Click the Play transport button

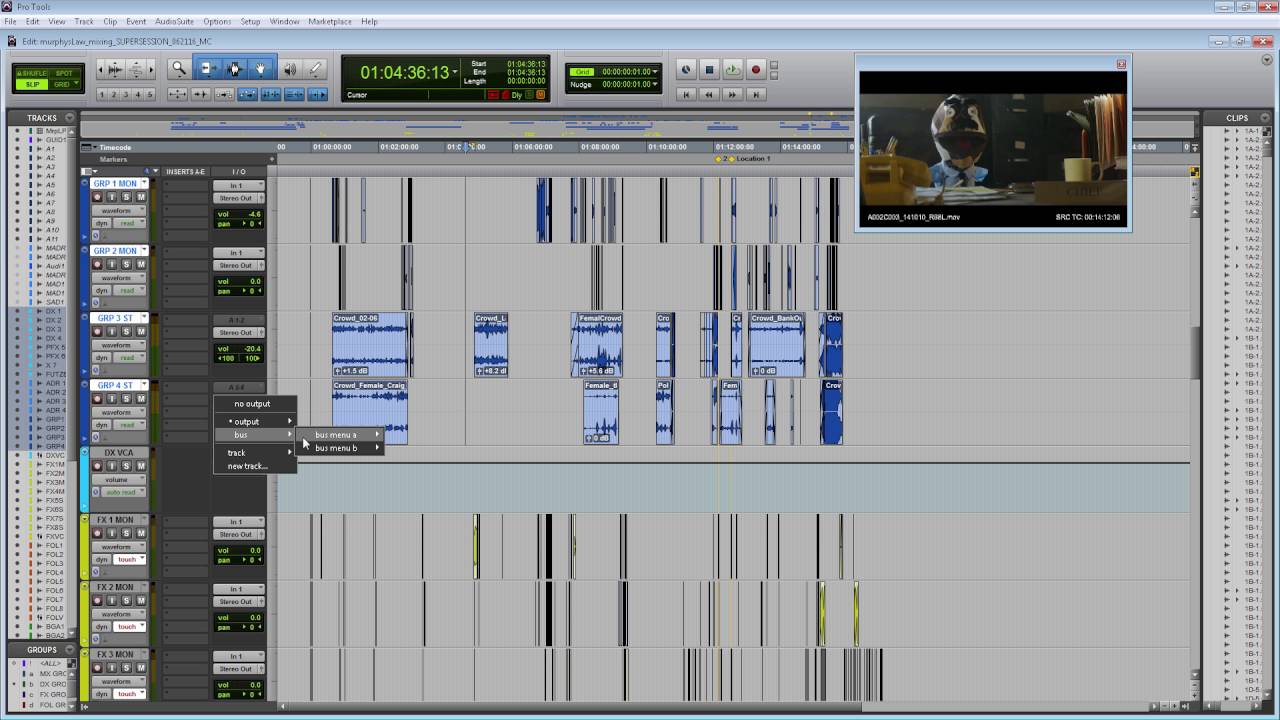[x=732, y=70]
